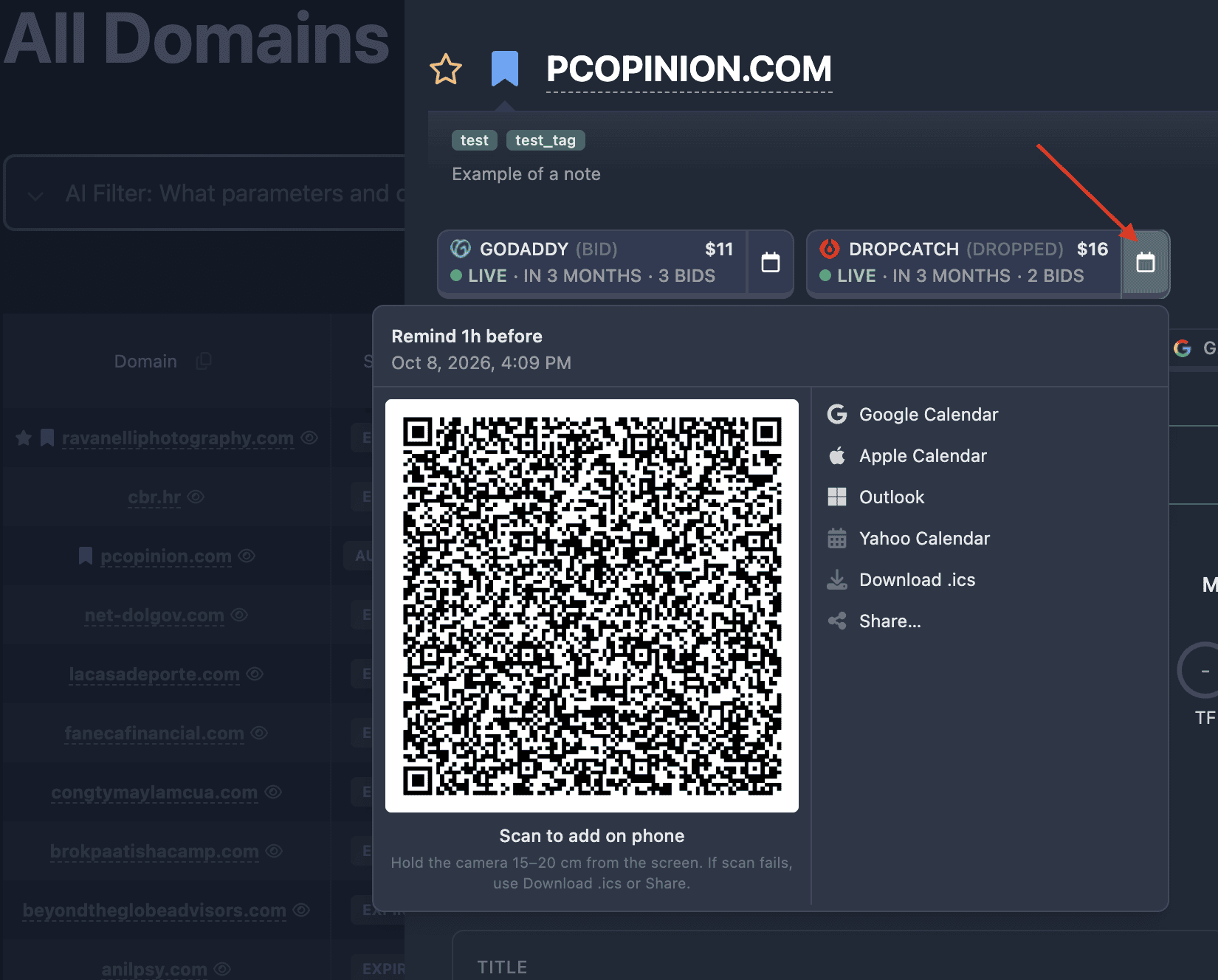Click the Yahoo calendar grid icon
The width and height of the screenshot is (1218, 980).
point(837,538)
